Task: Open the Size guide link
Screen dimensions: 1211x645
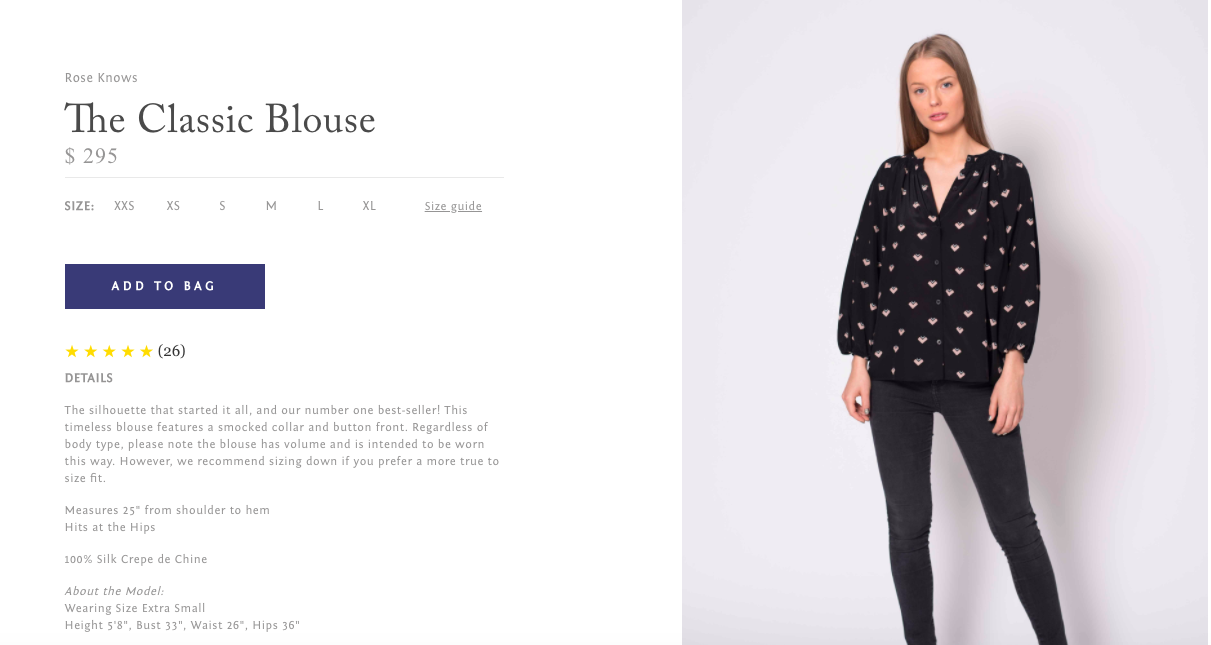Action: [x=453, y=206]
